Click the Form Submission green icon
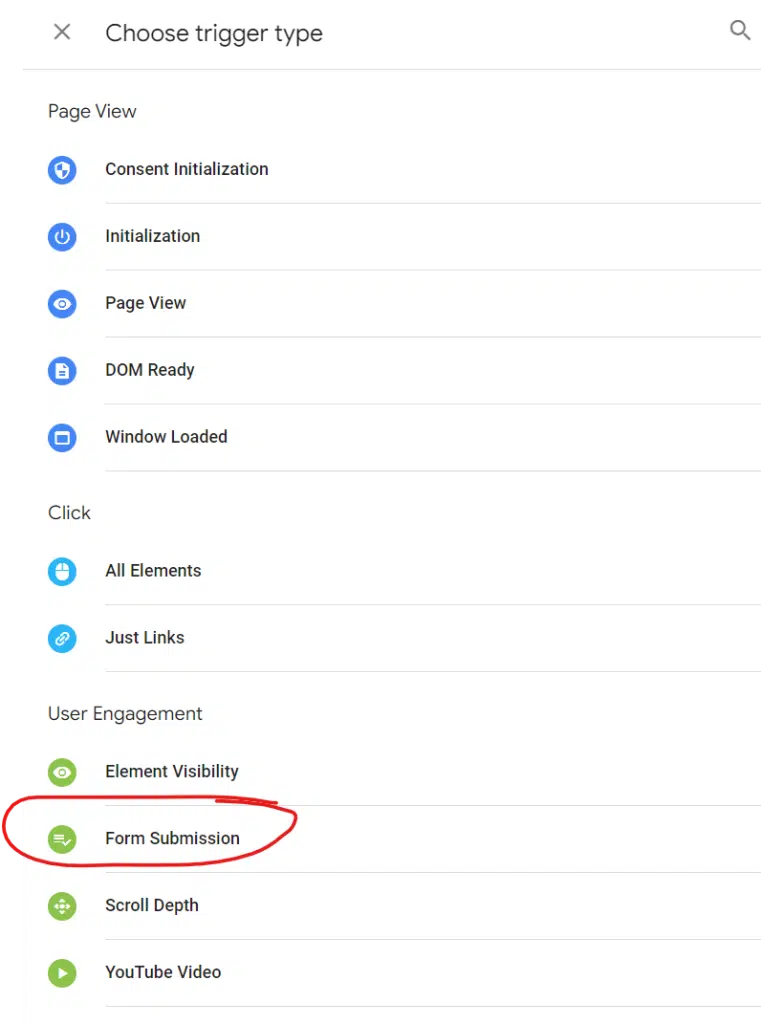 point(62,839)
